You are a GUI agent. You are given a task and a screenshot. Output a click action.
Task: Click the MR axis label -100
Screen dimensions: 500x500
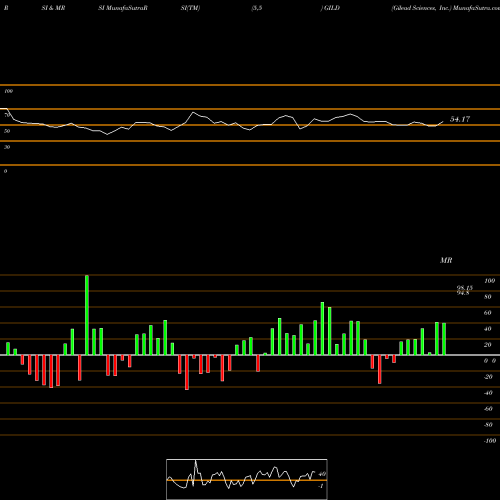[x=490, y=441]
